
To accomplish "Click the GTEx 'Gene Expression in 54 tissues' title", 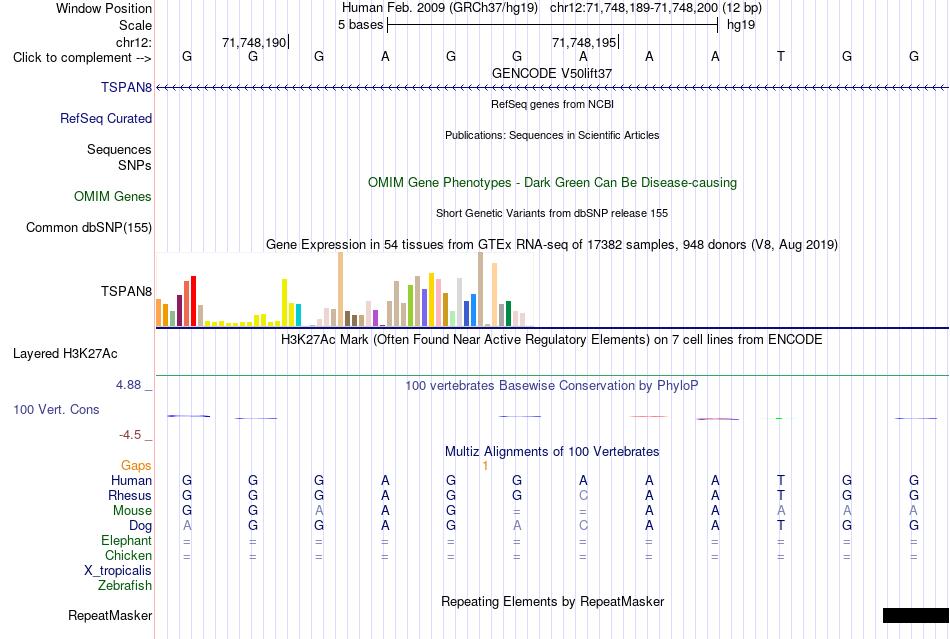I will coord(552,245).
